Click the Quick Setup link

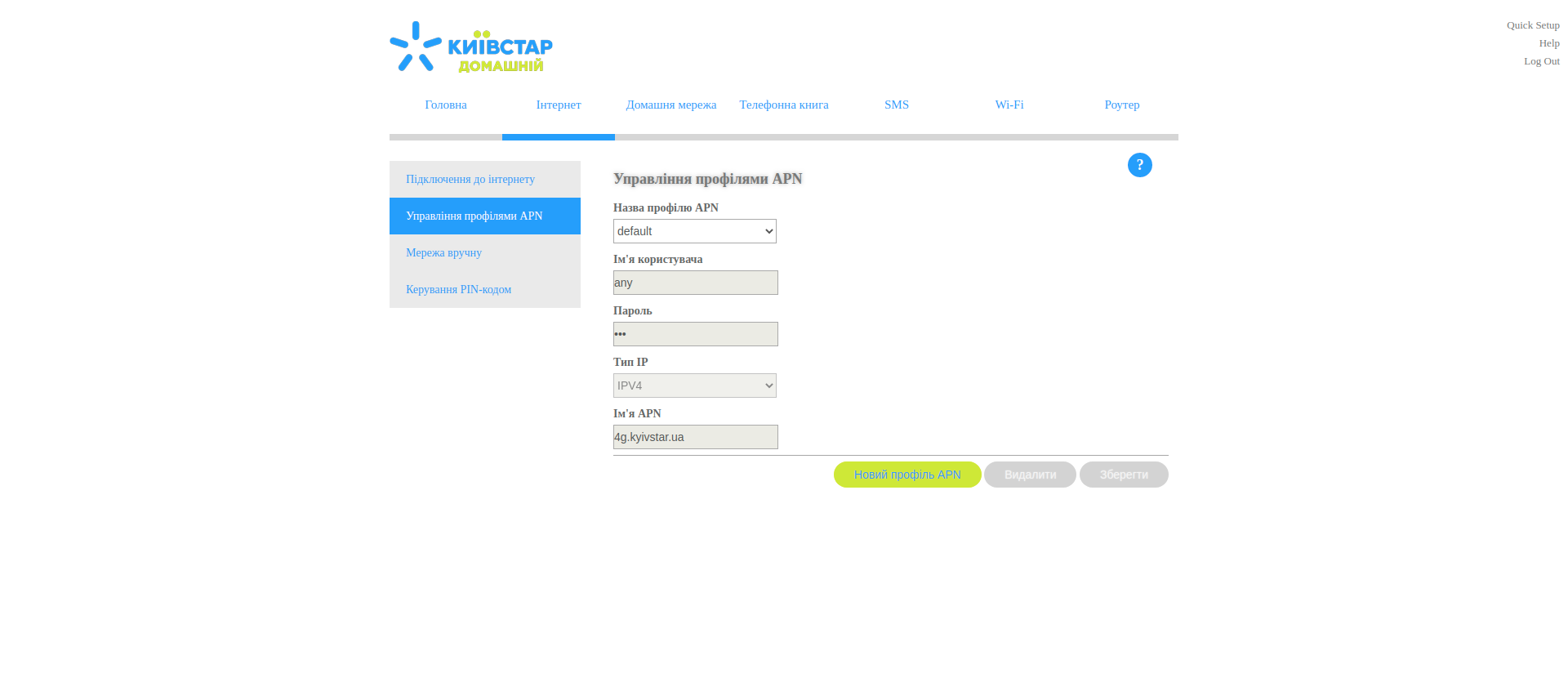1532,25
